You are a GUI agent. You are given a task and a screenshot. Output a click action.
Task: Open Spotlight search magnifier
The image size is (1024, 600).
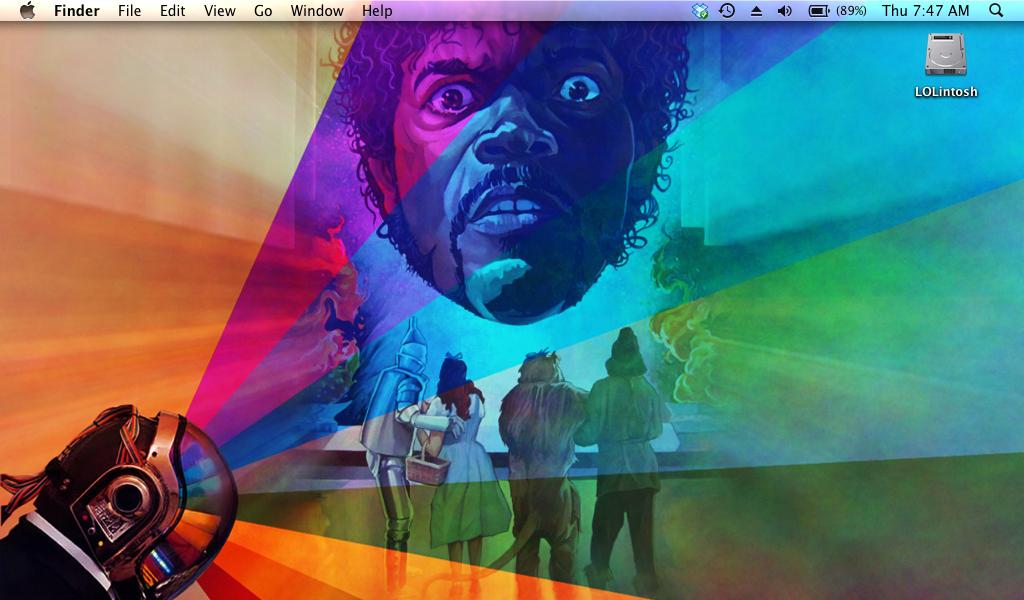pos(996,10)
